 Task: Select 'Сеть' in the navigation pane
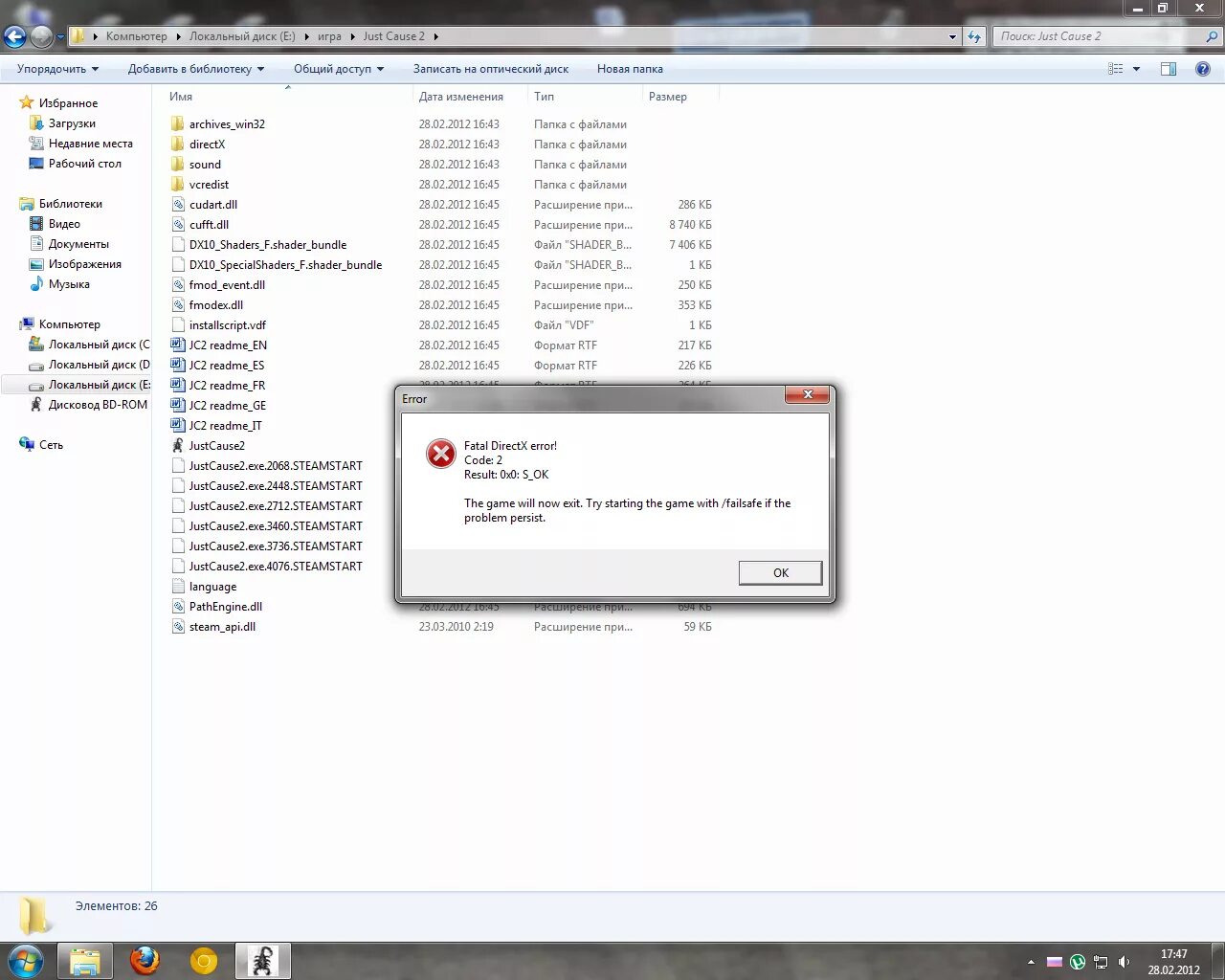pyautogui.click(x=51, y=445)
